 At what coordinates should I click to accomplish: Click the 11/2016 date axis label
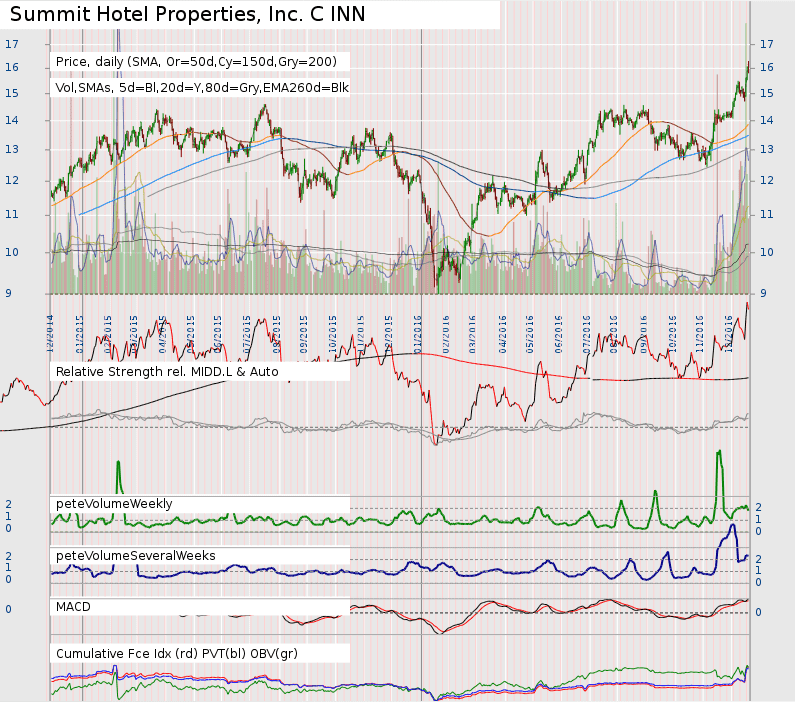click(700, 334)
